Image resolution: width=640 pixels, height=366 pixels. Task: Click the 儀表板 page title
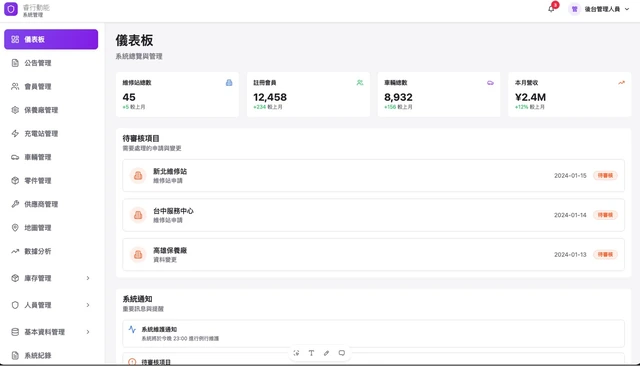(x=134, y=40)
